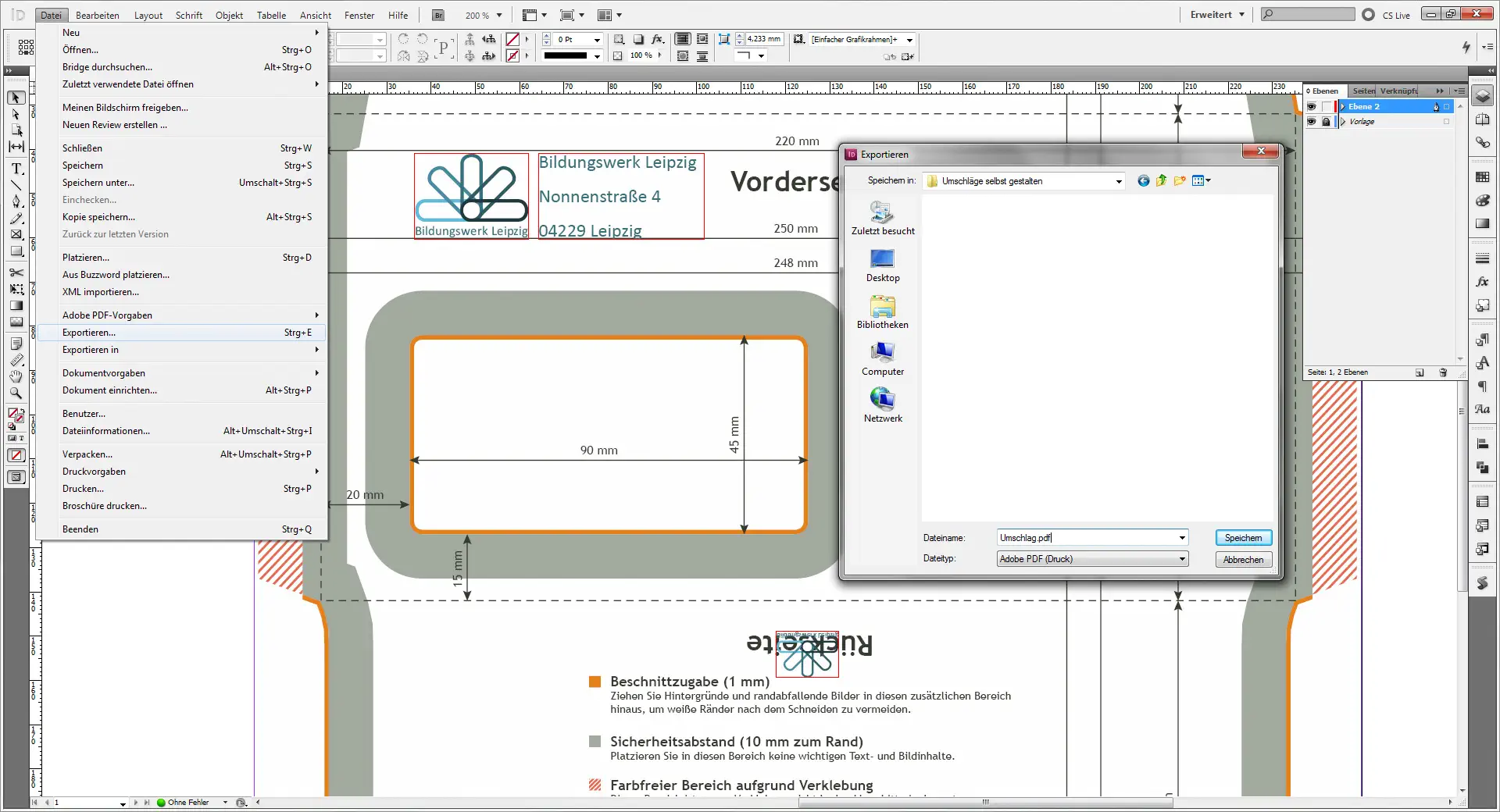The width and height of the screenshot is (1500, 812).
Task: Open the Effects fx panel icon
Action: pyautogui.click(x=1482, y=282)
